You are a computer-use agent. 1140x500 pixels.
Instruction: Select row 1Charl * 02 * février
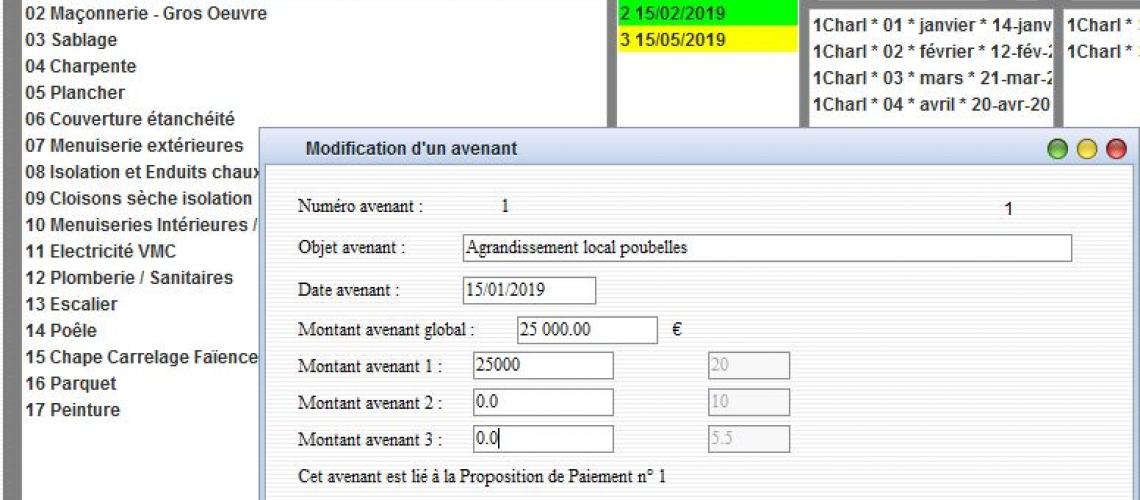933,52
